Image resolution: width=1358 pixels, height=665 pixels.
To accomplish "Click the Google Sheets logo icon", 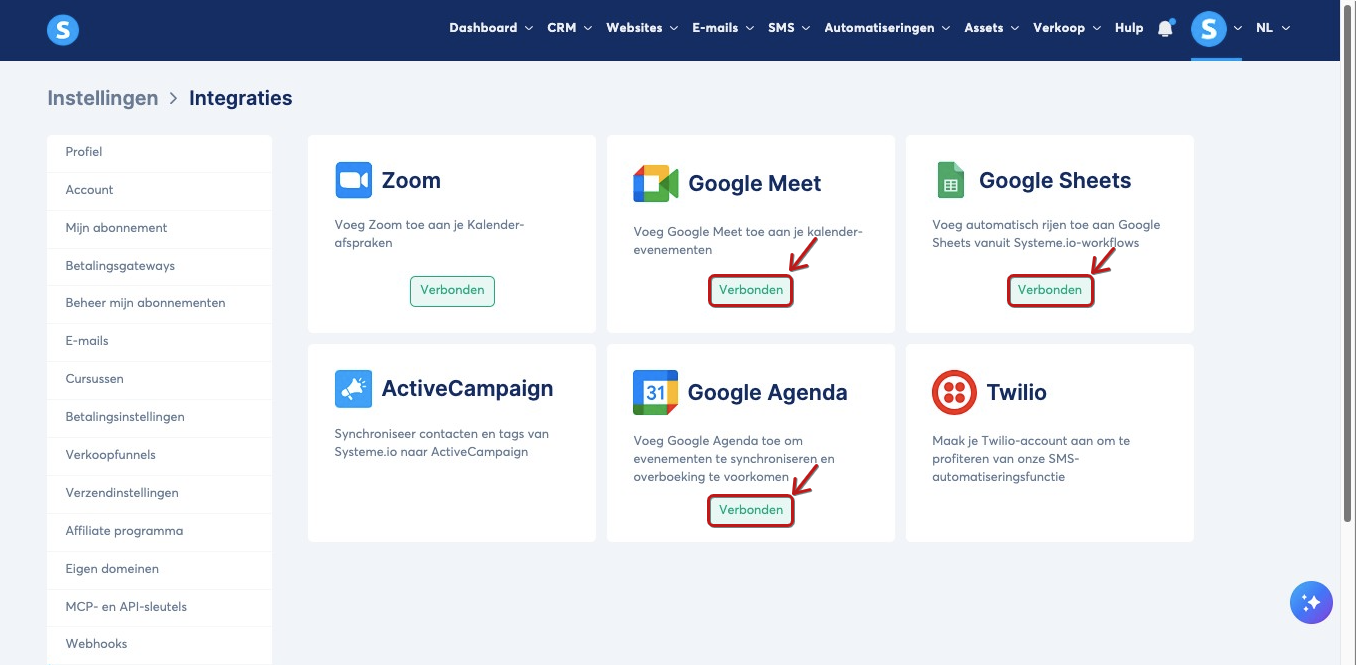I will (950, 180).
